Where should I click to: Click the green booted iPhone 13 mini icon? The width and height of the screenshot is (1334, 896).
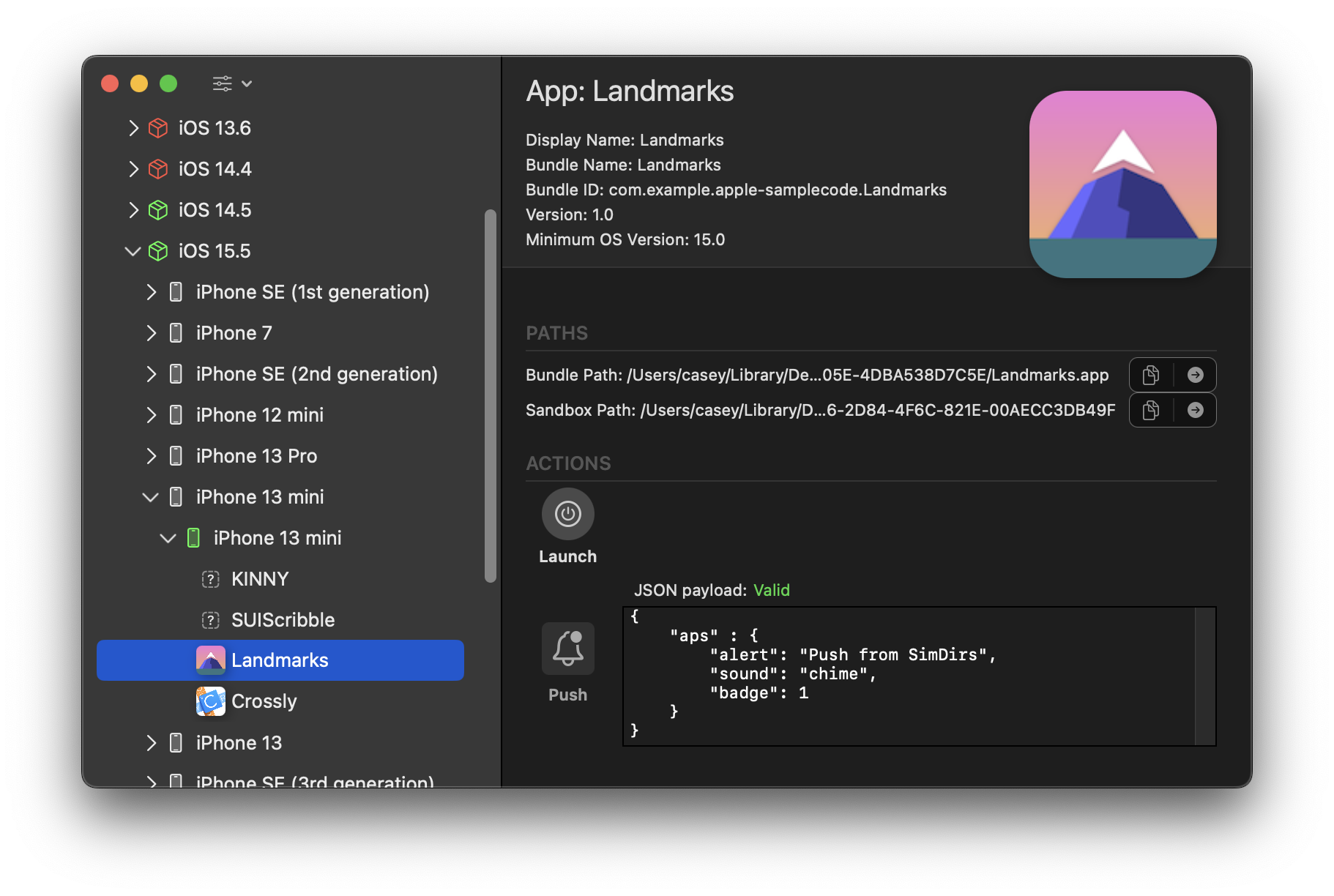point(193,538)
